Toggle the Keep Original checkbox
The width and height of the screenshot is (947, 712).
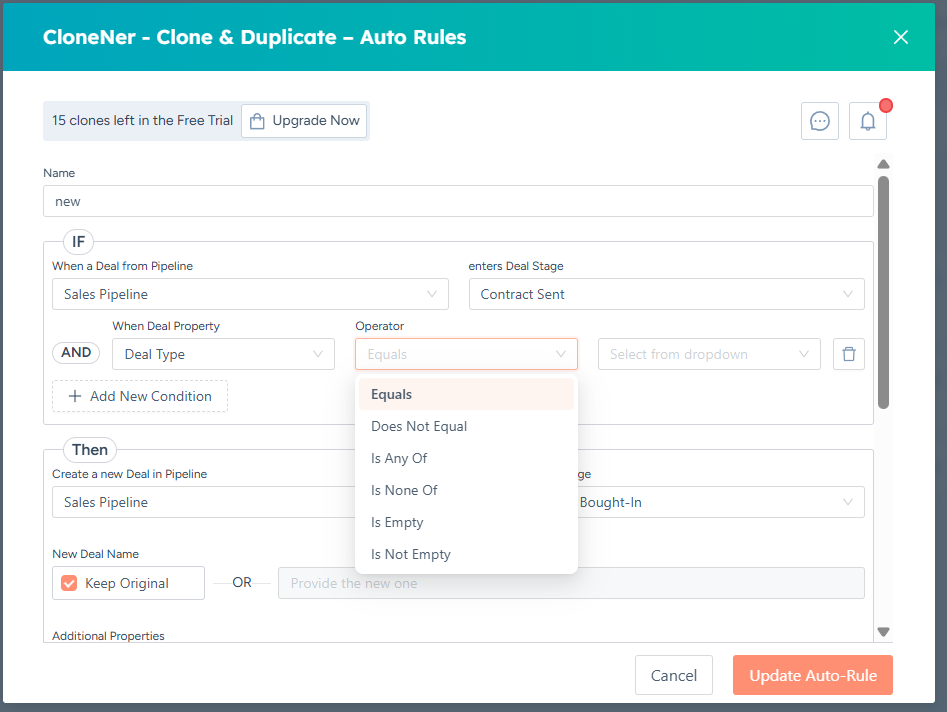coord(69,583)
